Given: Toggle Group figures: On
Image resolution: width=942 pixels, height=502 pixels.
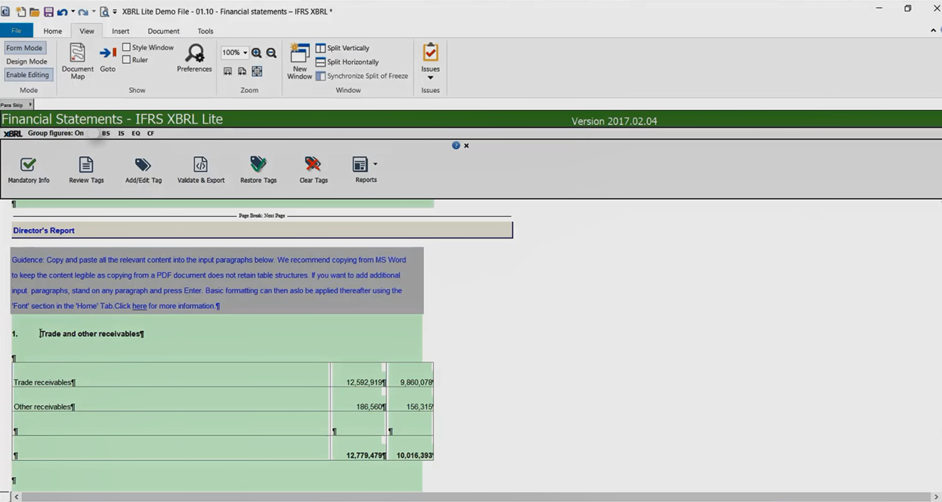Looking at the screenshot, I should click(x=56, y=133).
